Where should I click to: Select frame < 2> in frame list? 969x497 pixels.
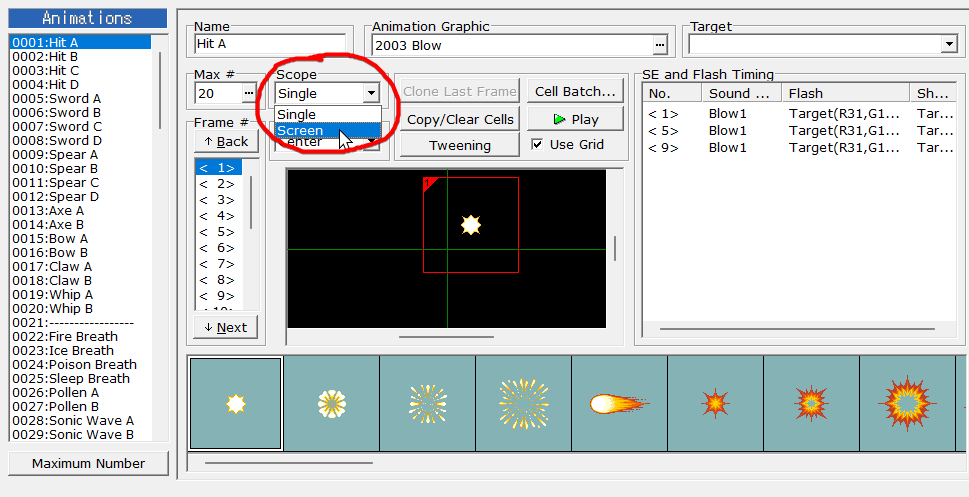click(219, 184)
